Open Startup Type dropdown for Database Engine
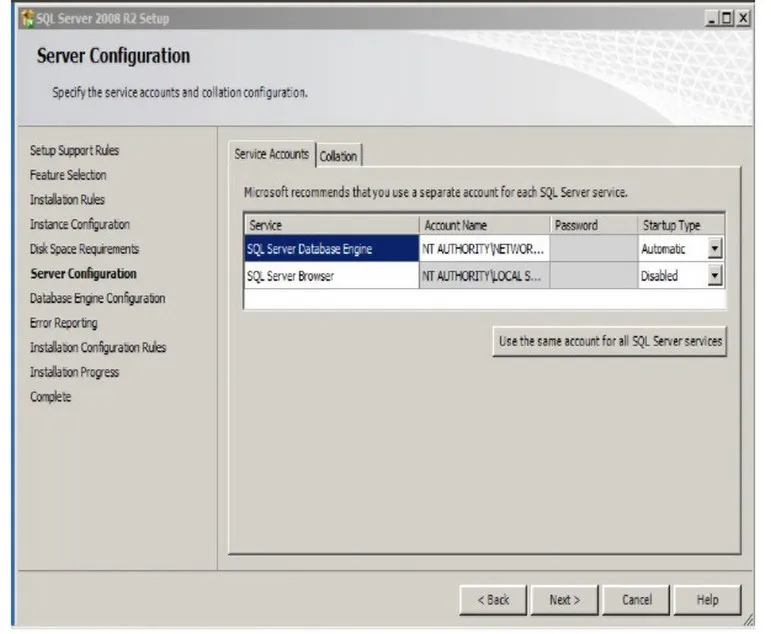771x634 pixels. click(715, 248)
